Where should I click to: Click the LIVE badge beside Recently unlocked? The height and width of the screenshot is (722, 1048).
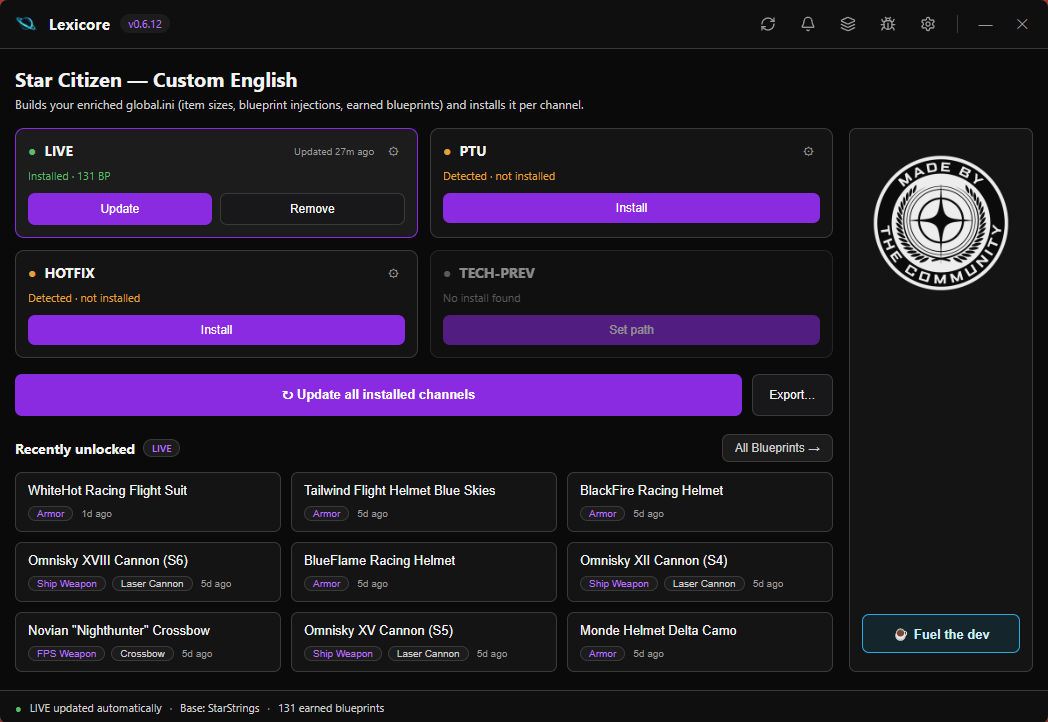point(162,449)
